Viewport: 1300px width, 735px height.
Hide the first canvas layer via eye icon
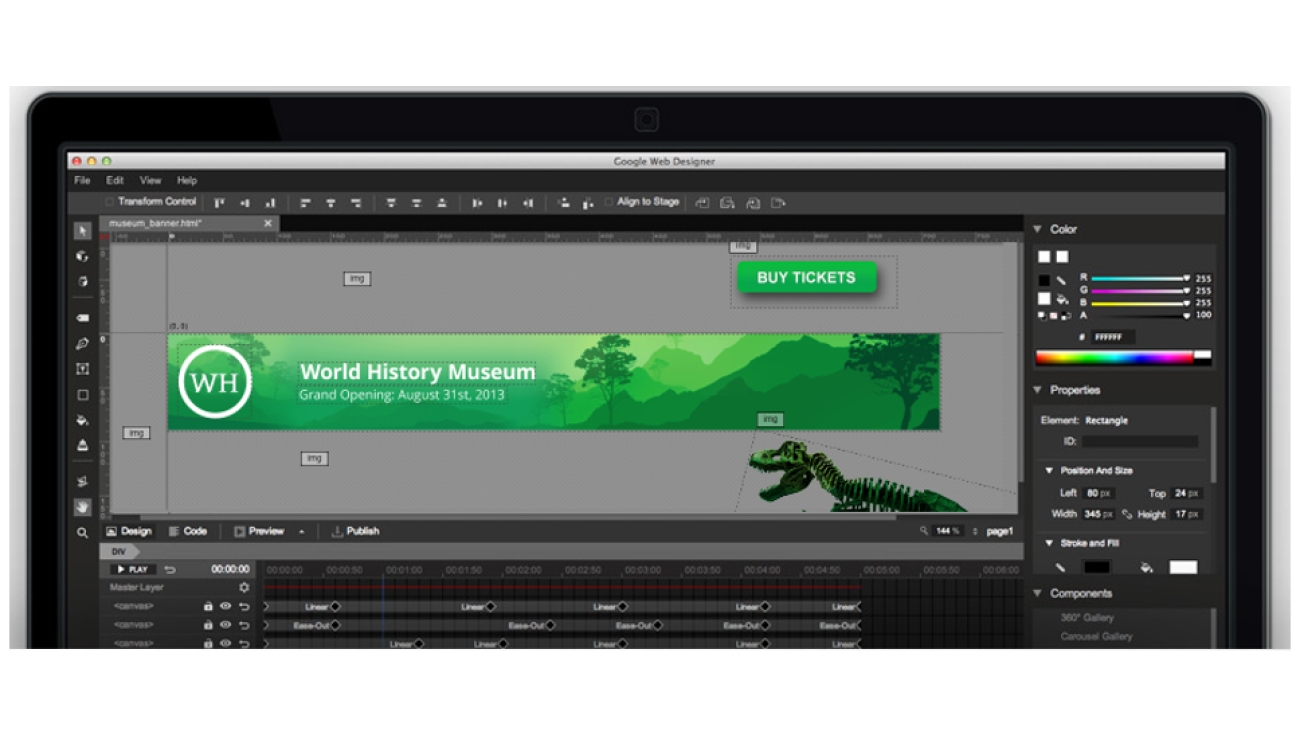[226, 606]
